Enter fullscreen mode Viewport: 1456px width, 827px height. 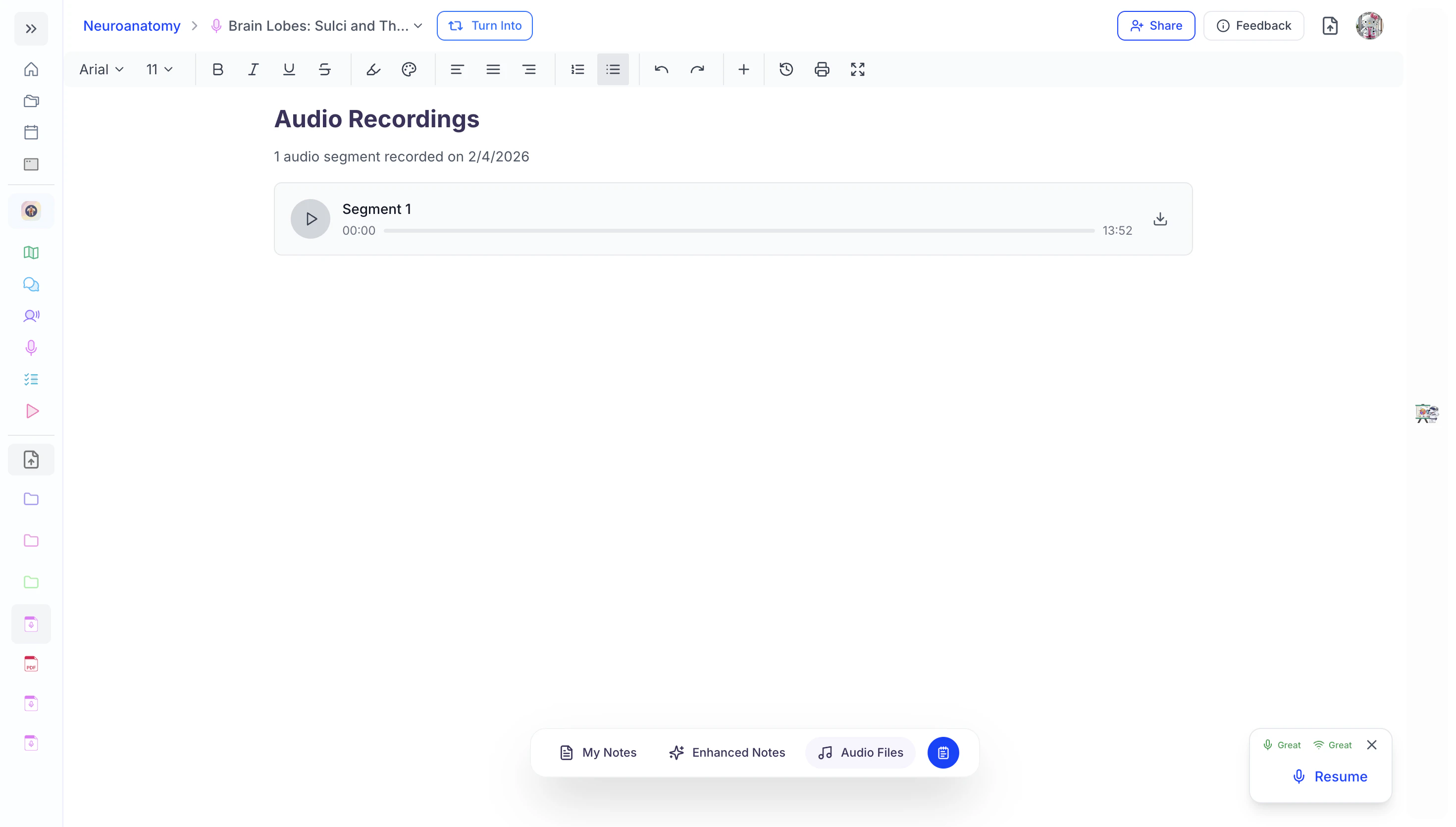point(857,69)
